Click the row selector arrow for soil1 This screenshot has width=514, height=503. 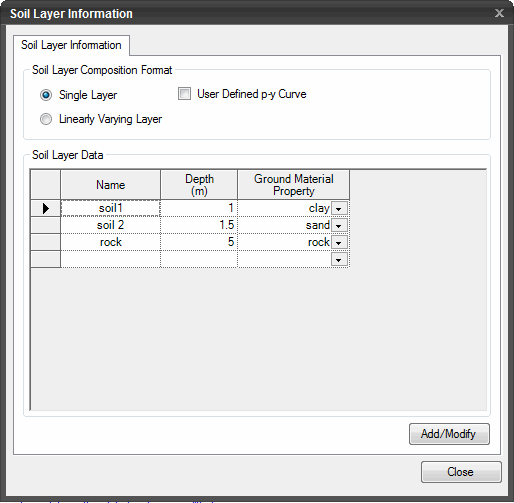[46, 208]
